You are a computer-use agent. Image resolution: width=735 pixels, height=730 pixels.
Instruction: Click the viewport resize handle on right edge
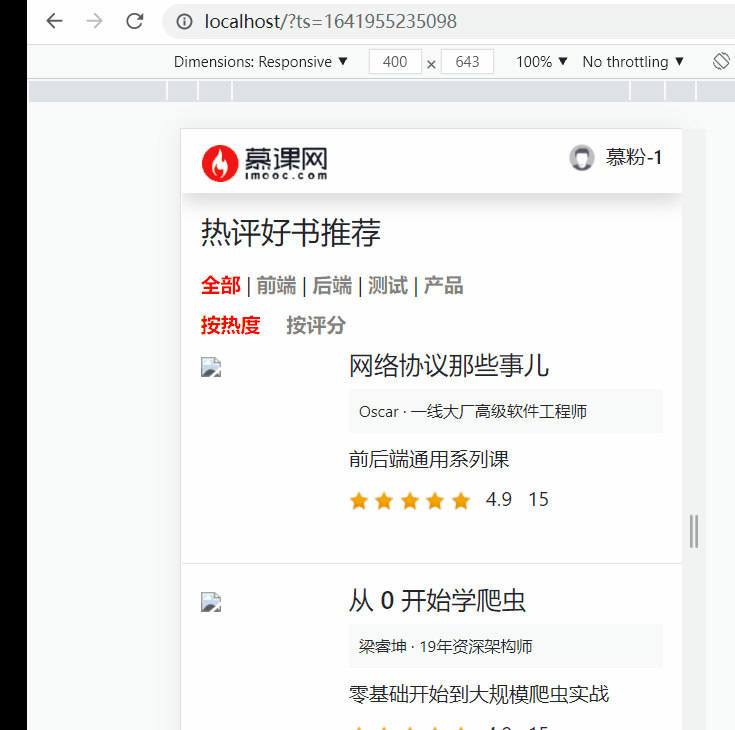click(x=694, y=531)
